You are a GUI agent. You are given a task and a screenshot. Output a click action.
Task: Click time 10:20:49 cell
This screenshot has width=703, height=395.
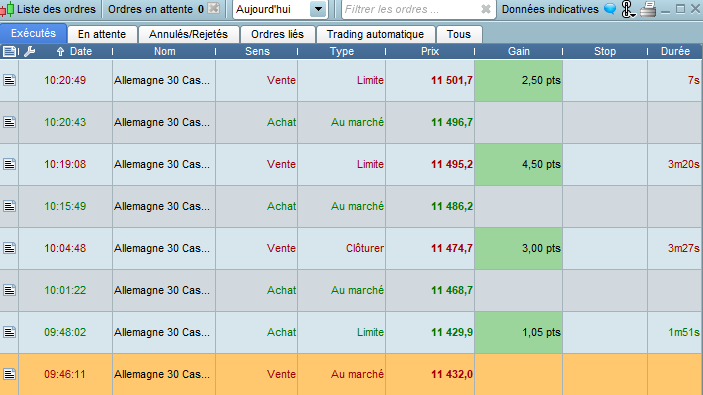click(x=65, y=80)
